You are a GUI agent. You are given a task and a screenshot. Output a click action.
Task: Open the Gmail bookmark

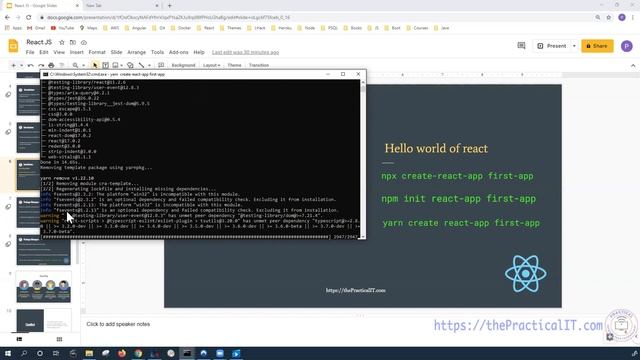pyautogui.click(x=36, y=28)
